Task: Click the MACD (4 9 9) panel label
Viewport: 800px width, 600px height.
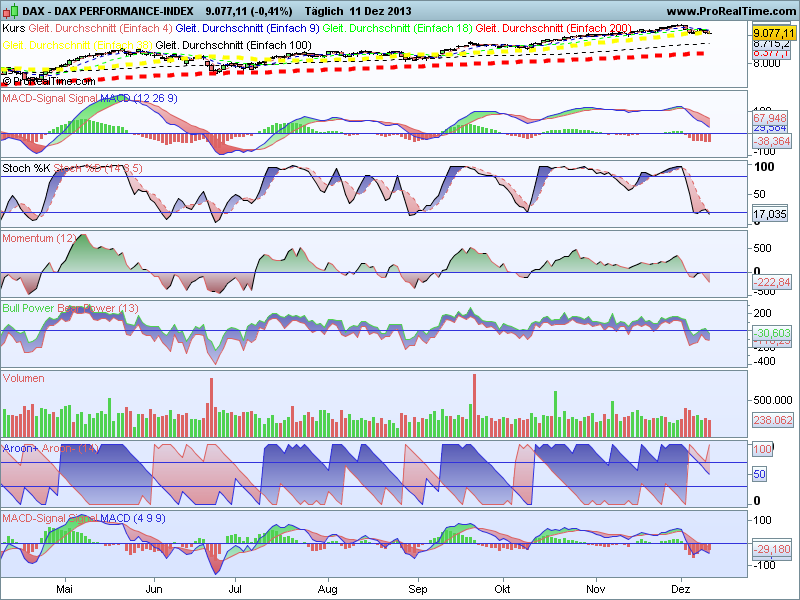Action: coord(133,518)
